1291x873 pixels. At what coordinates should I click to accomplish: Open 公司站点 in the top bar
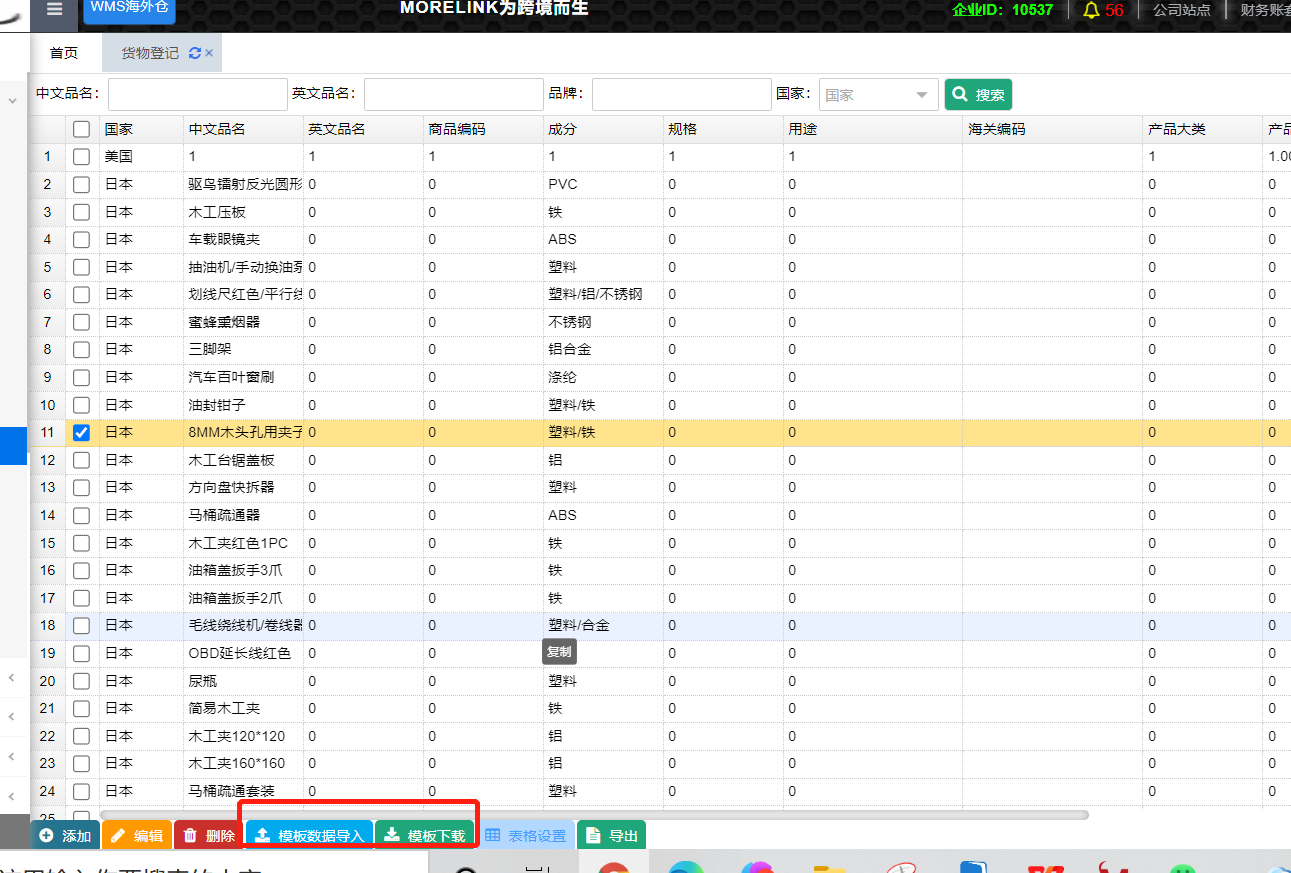1181,10
